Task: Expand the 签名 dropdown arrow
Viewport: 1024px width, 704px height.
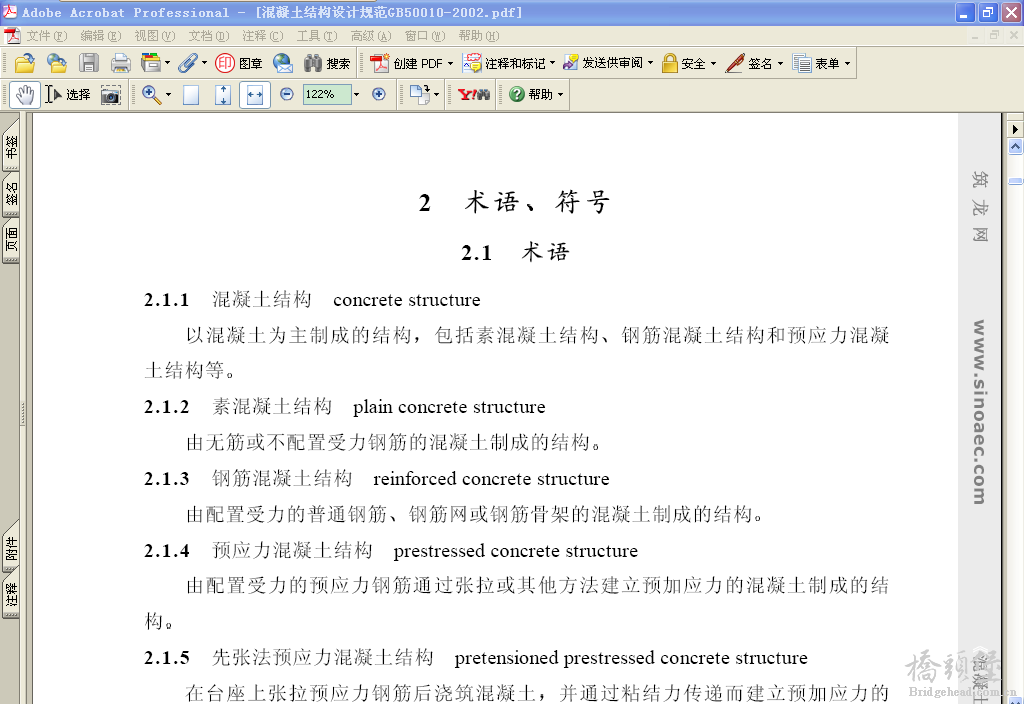Action: (x=780, y=63)
